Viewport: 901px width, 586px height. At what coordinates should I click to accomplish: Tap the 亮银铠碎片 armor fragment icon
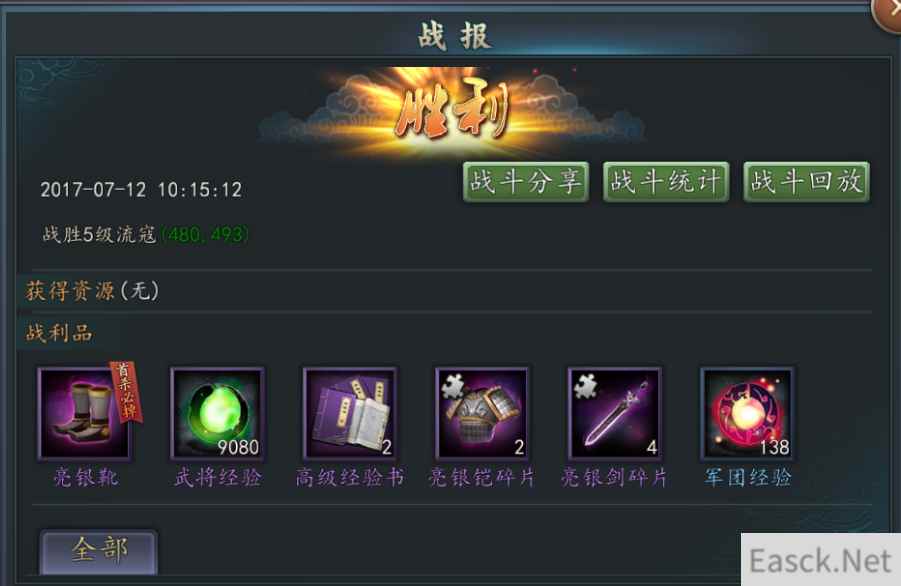point(482,414)
